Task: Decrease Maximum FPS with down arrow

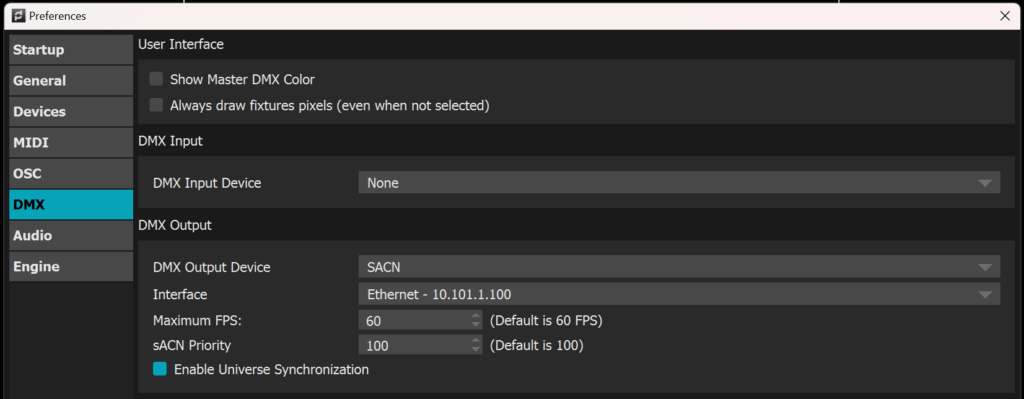Action: click(x=475, y=325)
